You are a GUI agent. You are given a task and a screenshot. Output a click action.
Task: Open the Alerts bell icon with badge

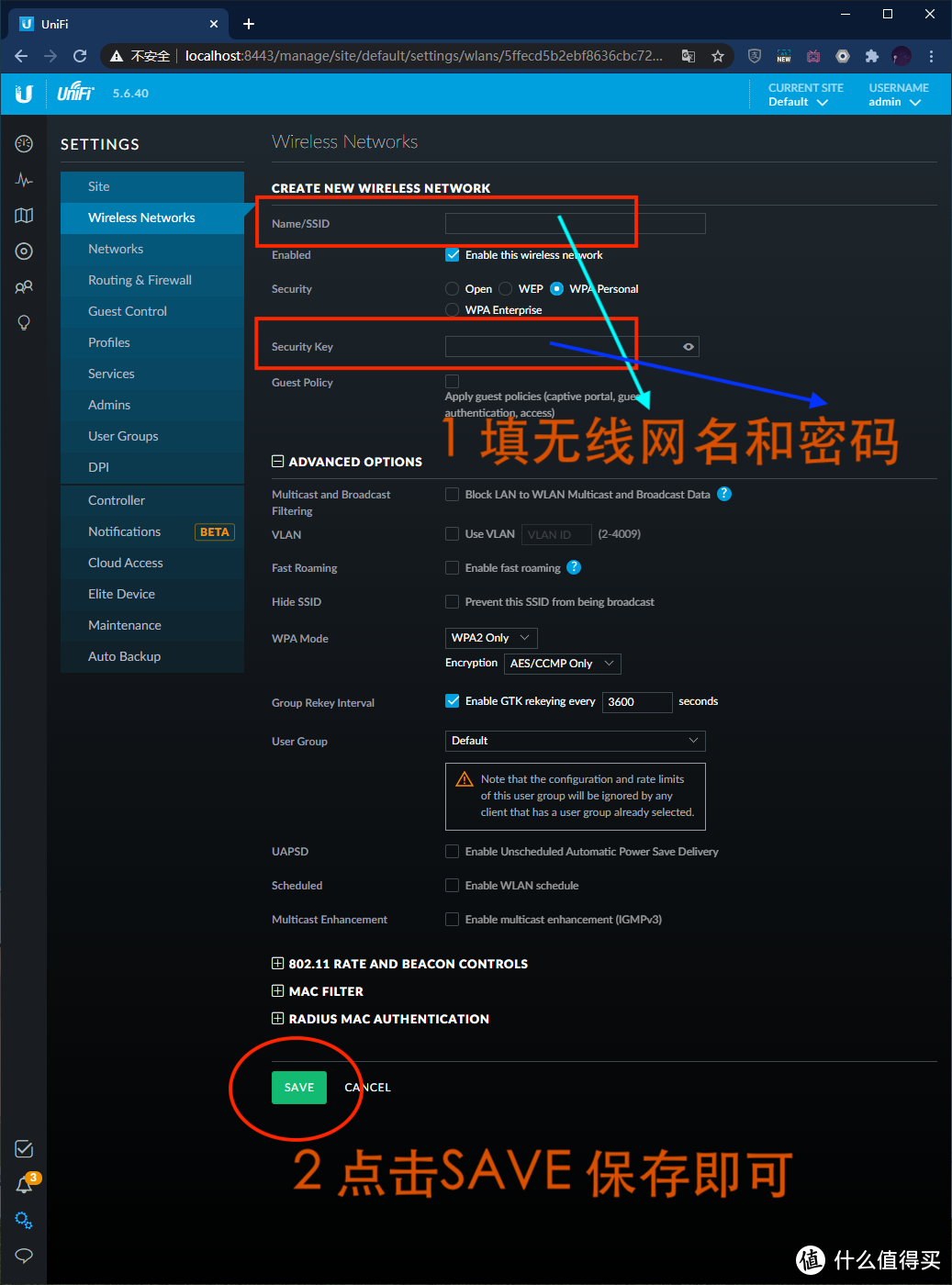[24, 1185]
